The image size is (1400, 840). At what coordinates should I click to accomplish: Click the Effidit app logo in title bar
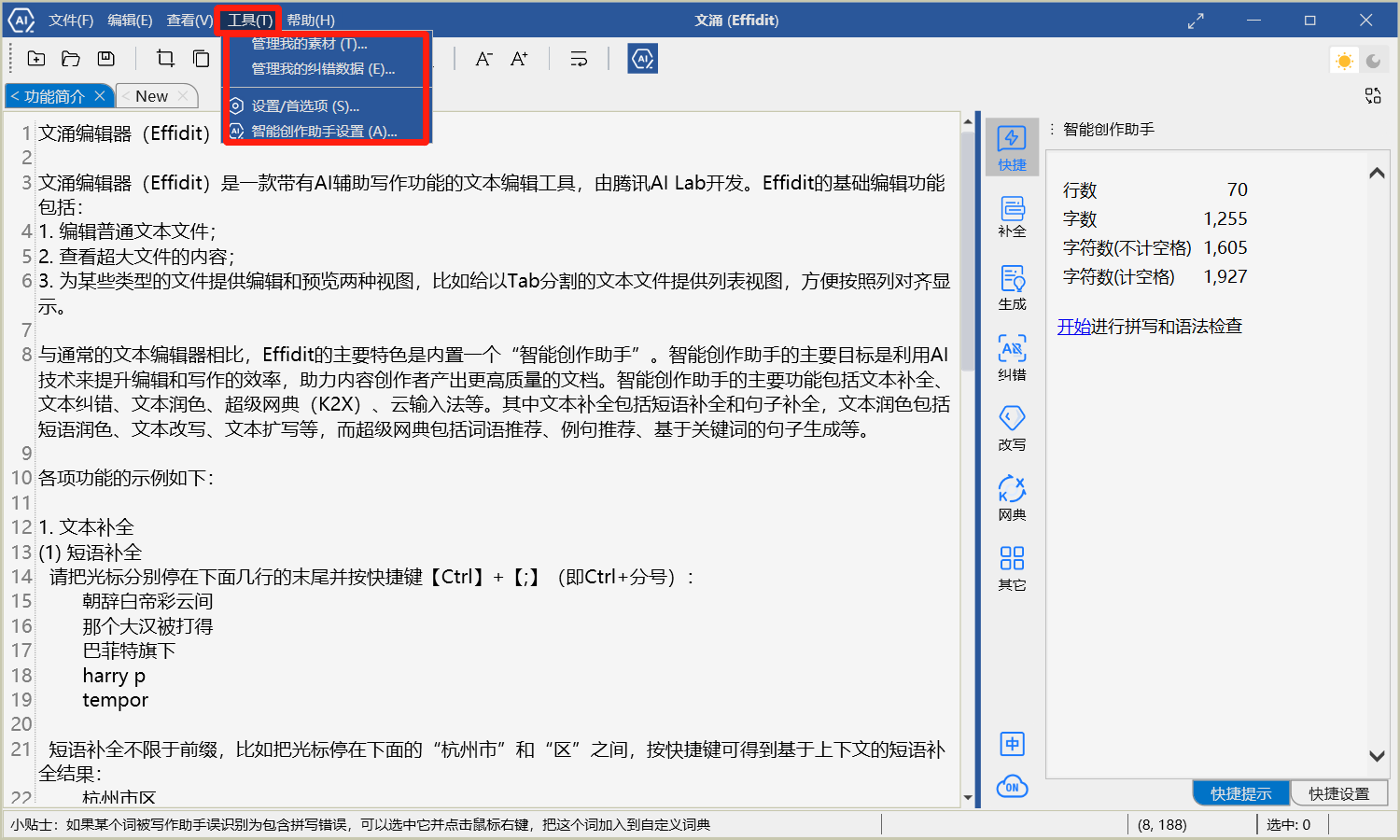[21, 20]
